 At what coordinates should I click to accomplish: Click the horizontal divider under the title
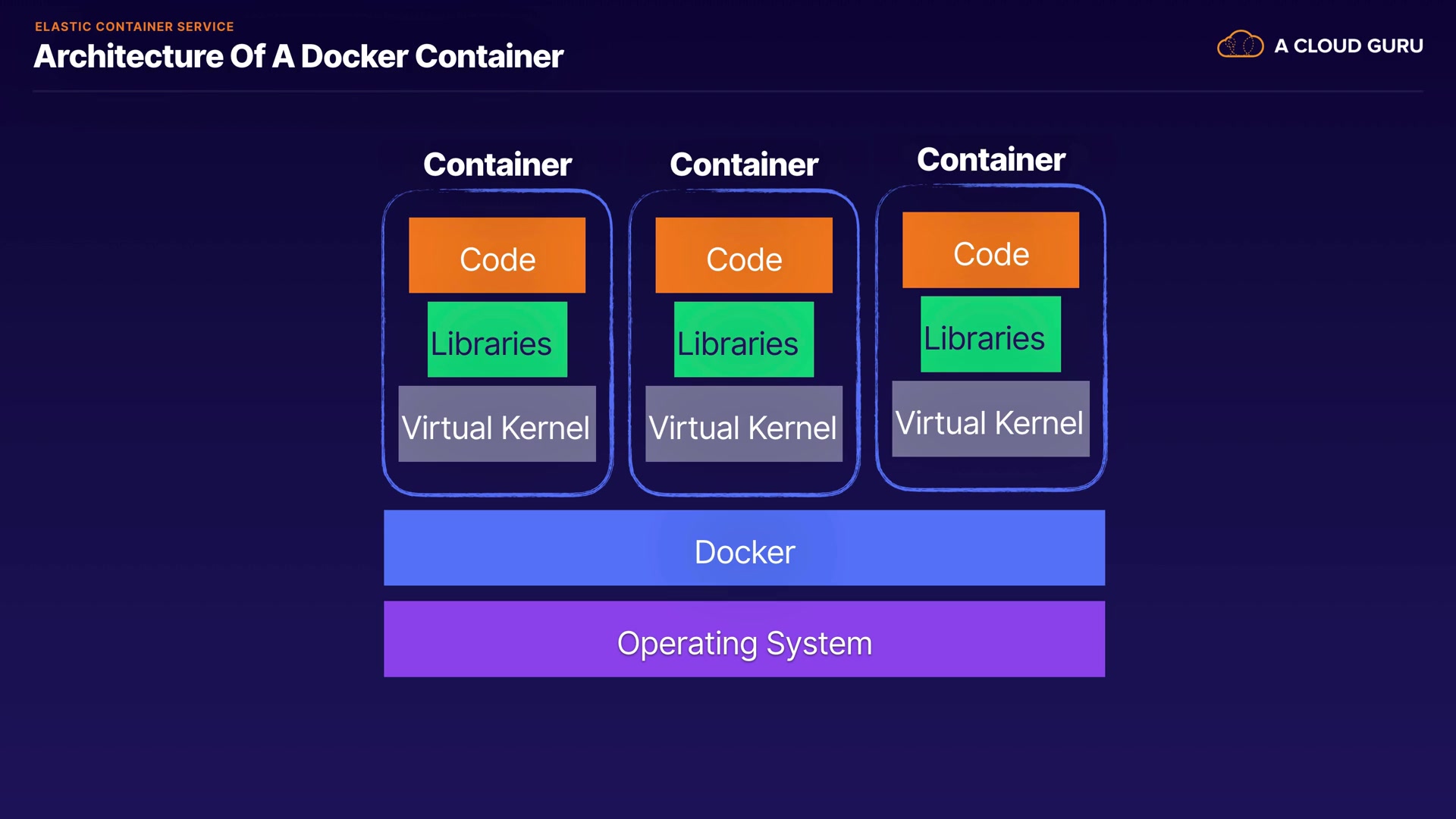tap(728, 92)
